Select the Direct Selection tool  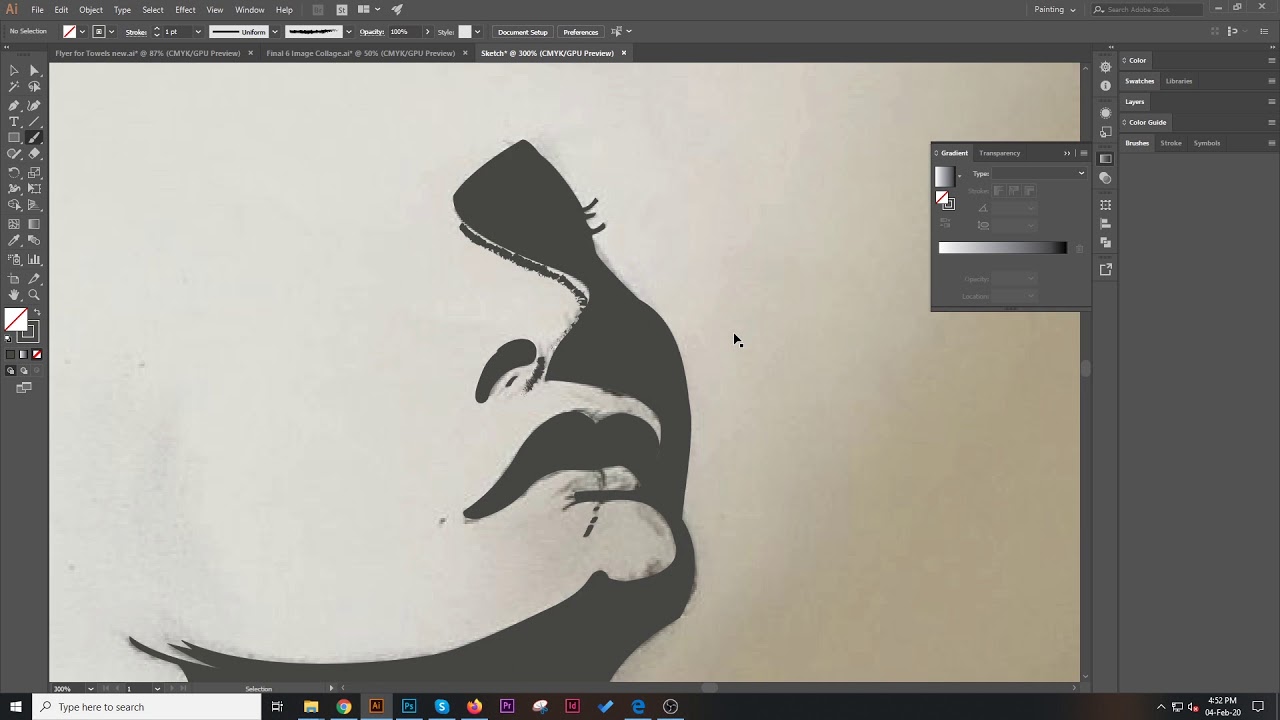pyautogui.click(x=34, y=70)
